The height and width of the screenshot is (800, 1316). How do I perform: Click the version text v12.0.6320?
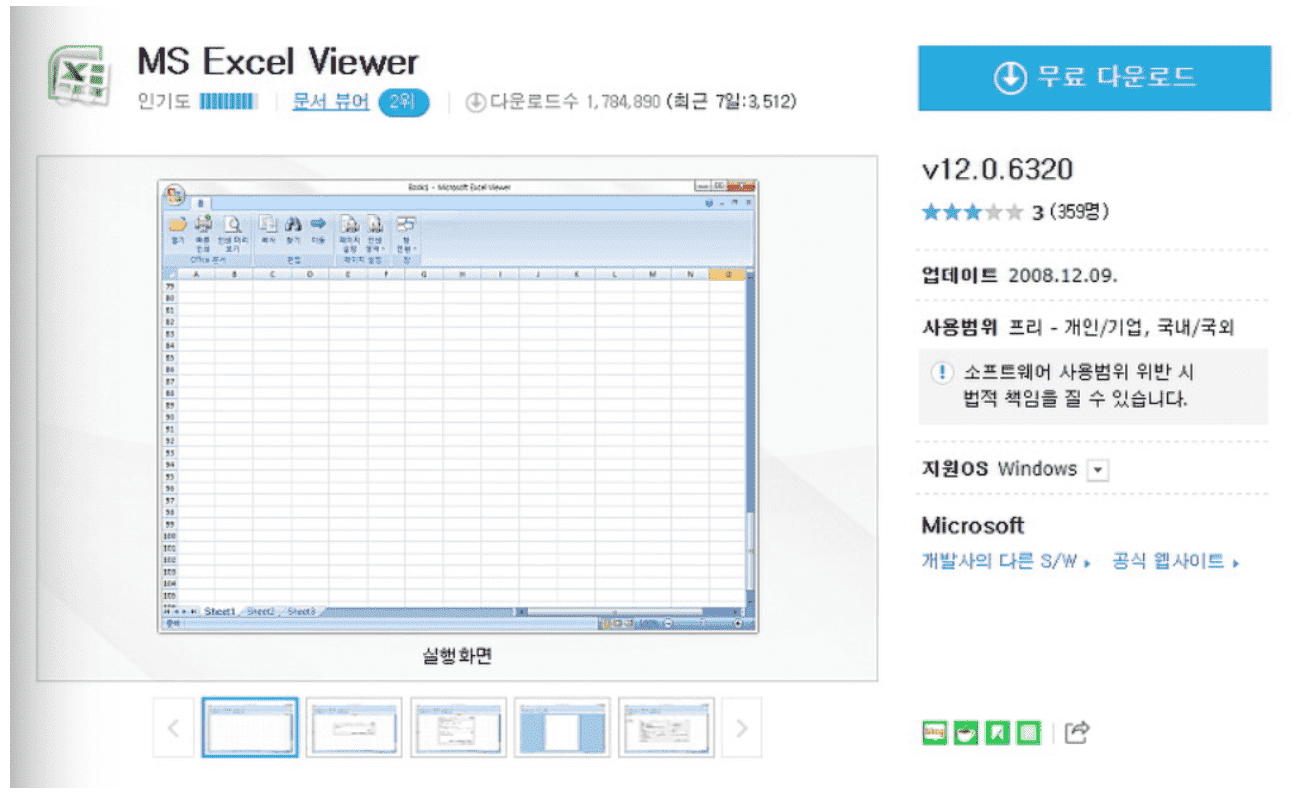point(997,168)
